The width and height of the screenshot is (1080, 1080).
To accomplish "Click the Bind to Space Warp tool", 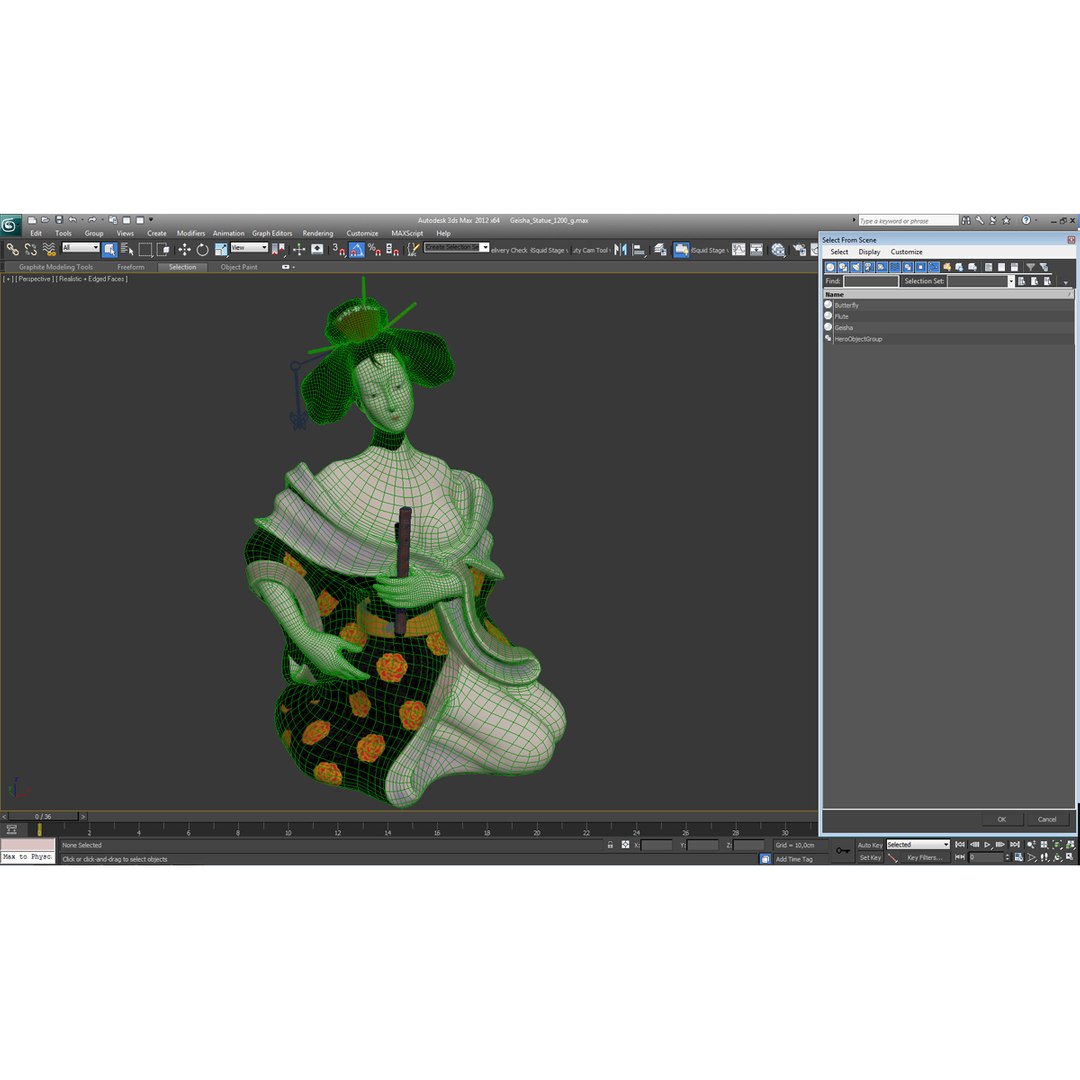I will pos(49,249).
